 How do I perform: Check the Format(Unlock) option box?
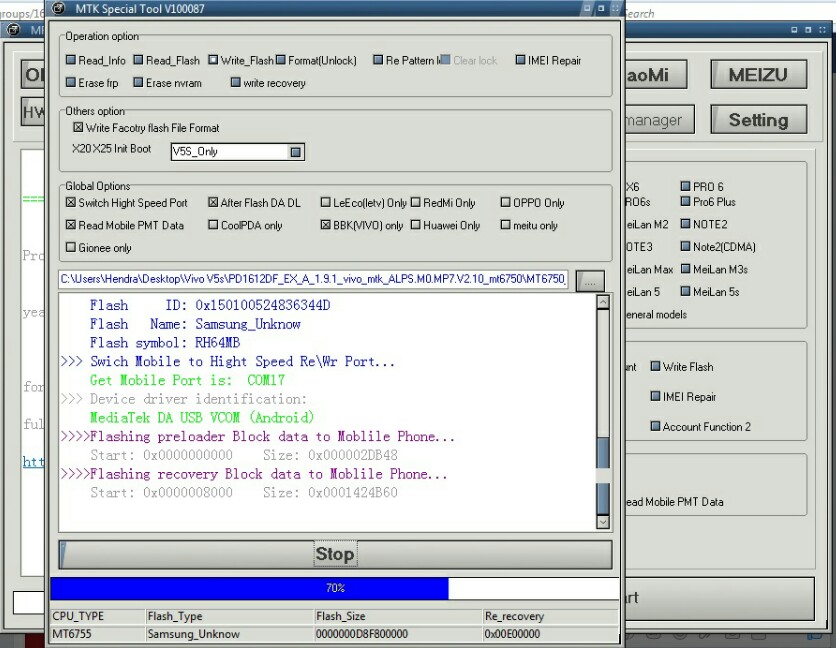pos(280,60)
